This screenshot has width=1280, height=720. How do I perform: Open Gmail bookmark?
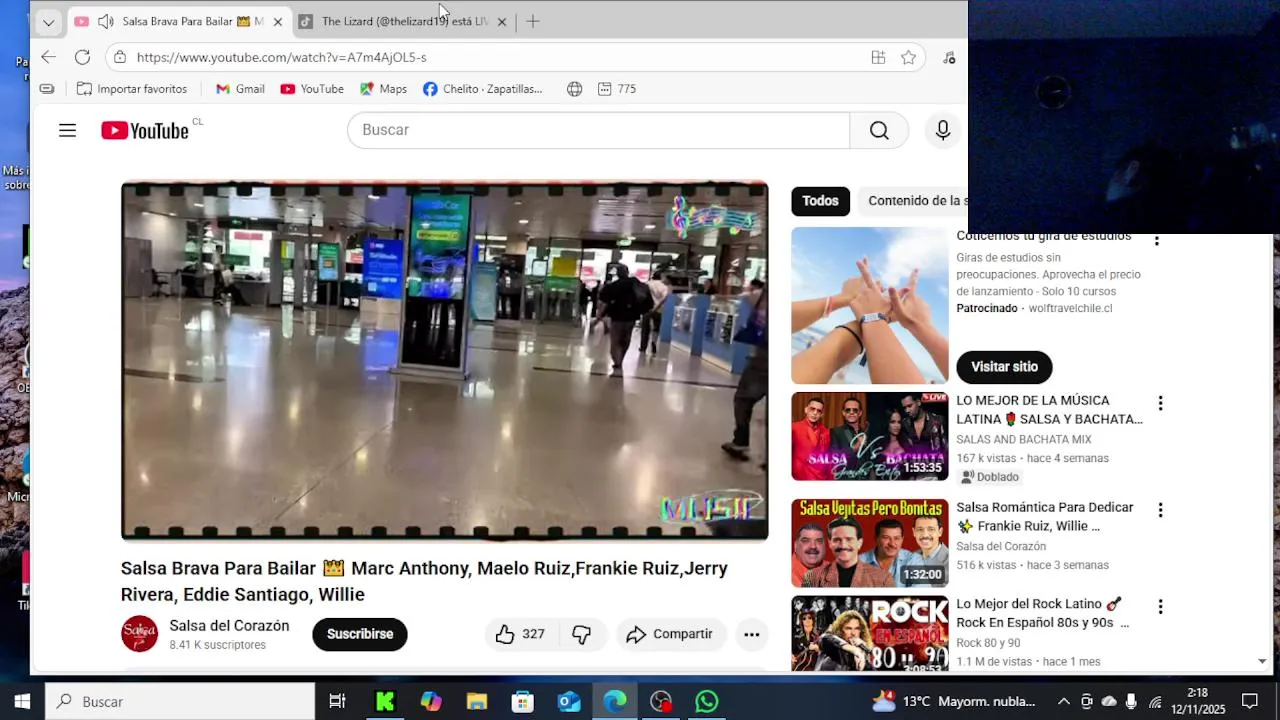(x=240, y=89)
